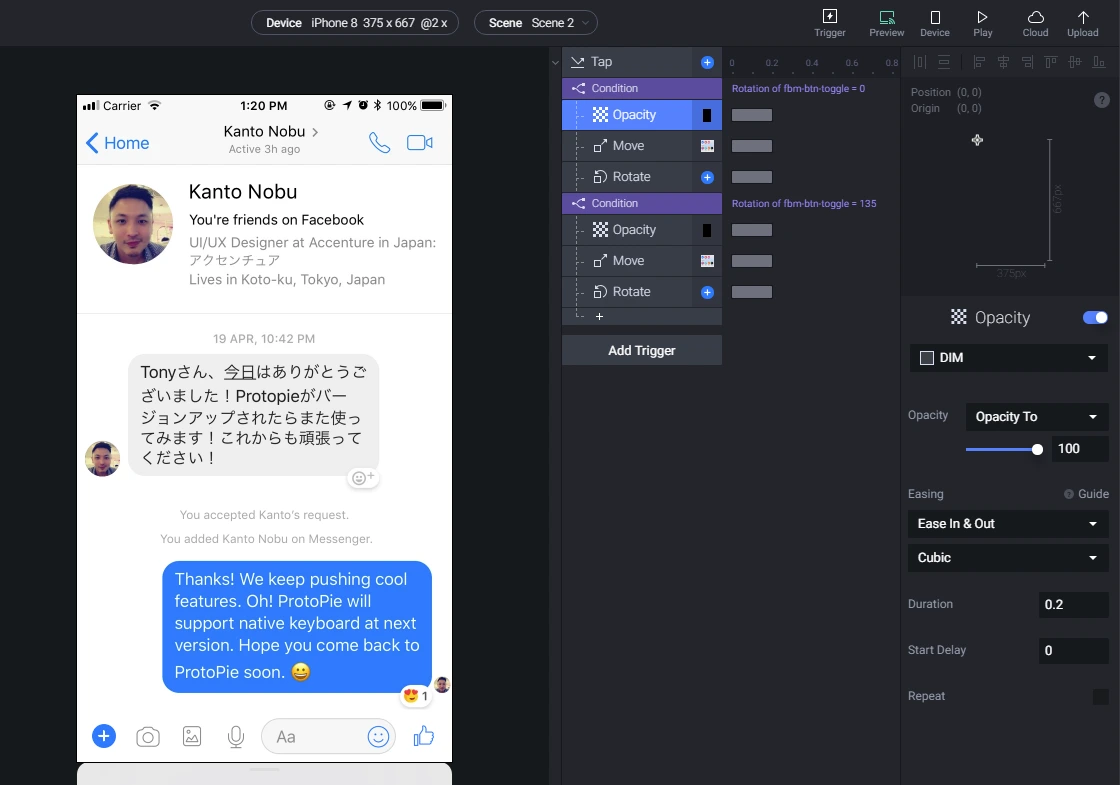Click the distribute vertically icon
The image size is (1120, 785).
click(944, 62)
